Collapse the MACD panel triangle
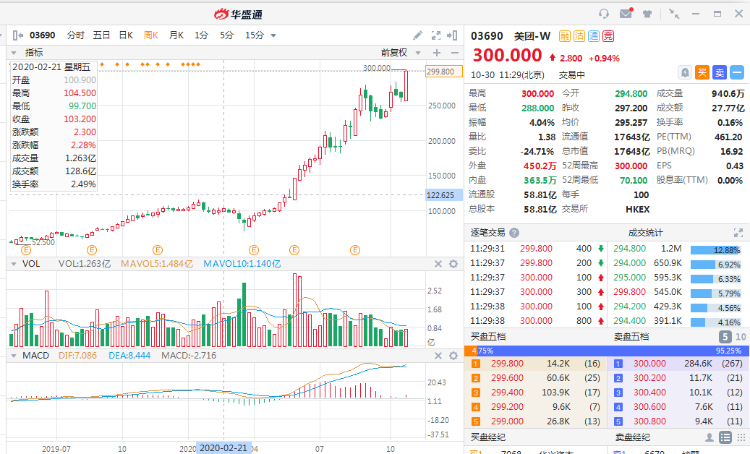This screenshot has width=750, height=454. 13,356
